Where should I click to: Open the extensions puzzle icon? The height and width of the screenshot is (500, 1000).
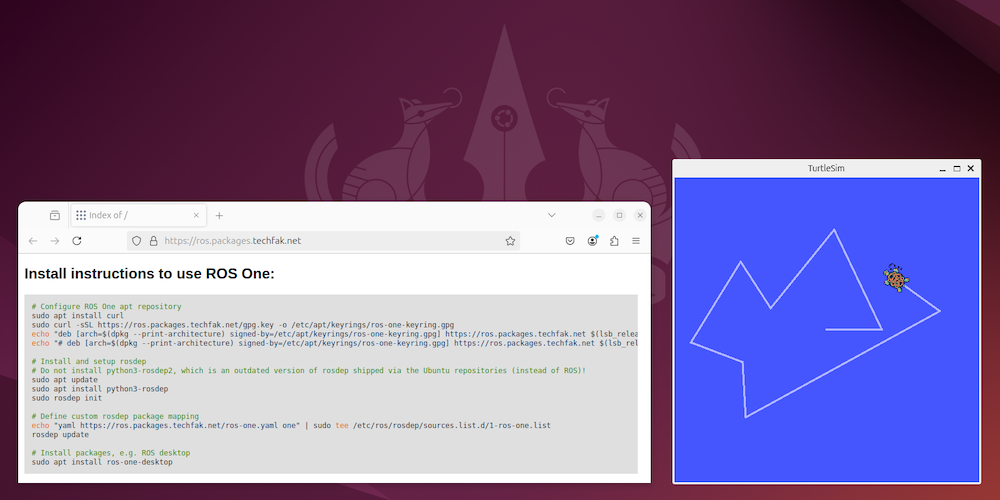coord(614,241)
